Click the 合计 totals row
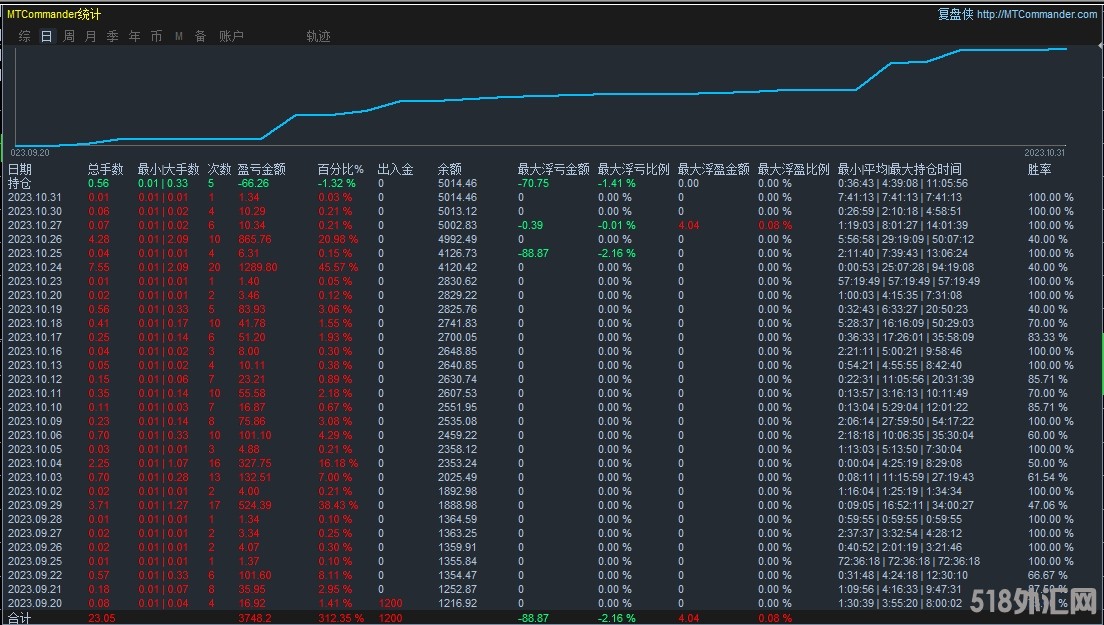Viewport: 1104px width, 625px height. [x=20, y=619]
